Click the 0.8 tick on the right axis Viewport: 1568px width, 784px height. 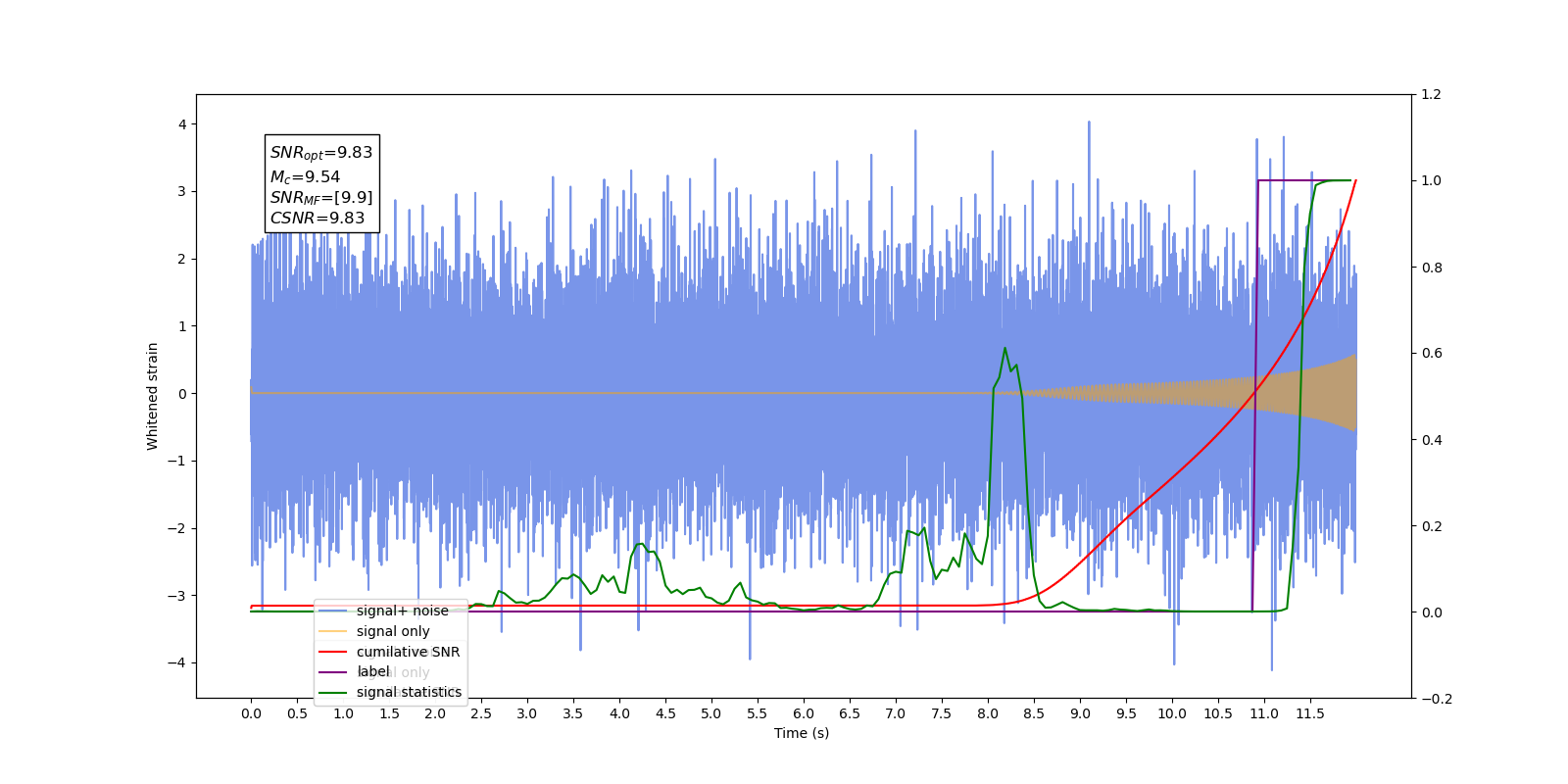tap(1432, 268)
